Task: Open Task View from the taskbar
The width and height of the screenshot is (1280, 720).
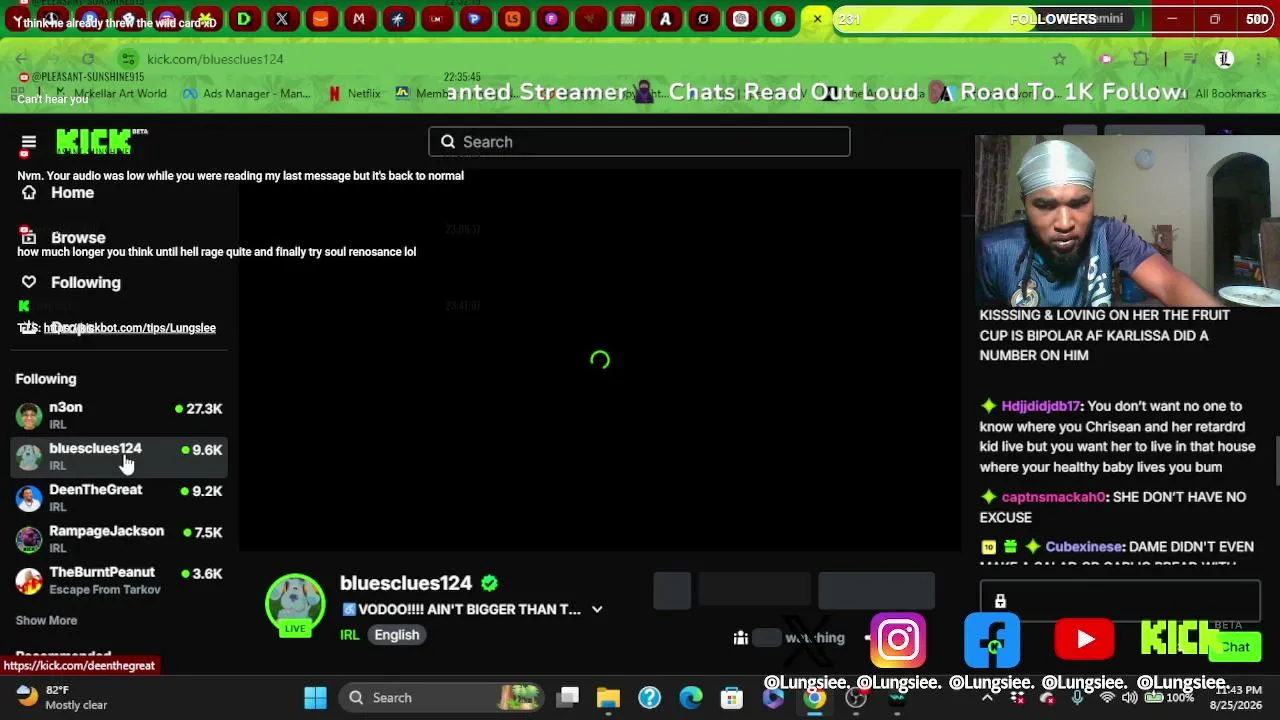Action: (568, 697)
